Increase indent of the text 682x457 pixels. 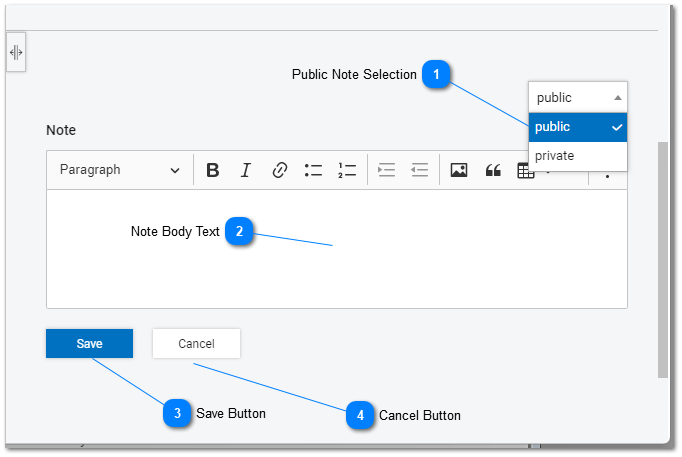coord(386,170)
